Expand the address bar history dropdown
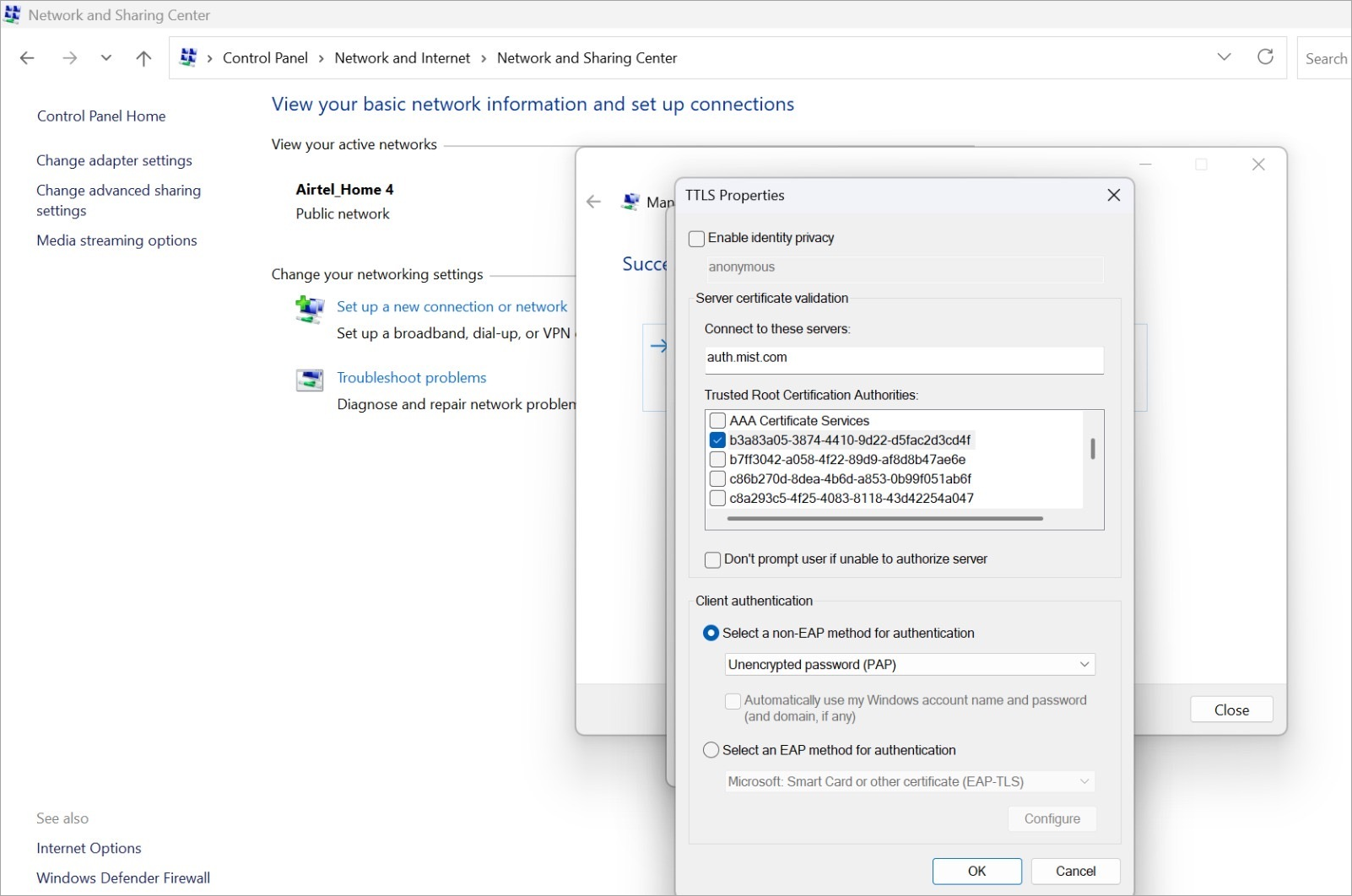Image resolution: width=1352 pixels, height=896 pixels. (1224, 57)
